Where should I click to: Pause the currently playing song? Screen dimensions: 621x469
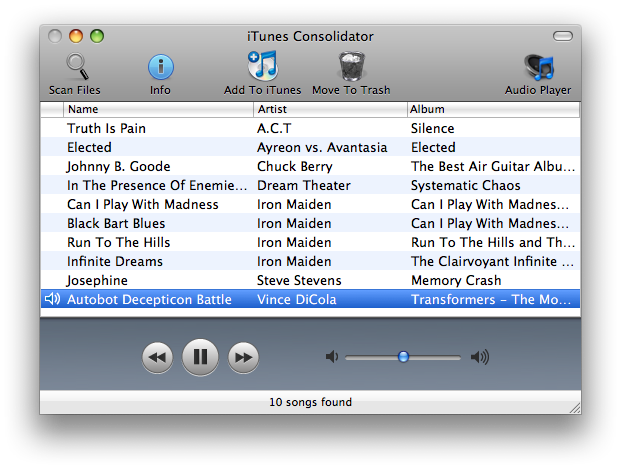(200, 357)
